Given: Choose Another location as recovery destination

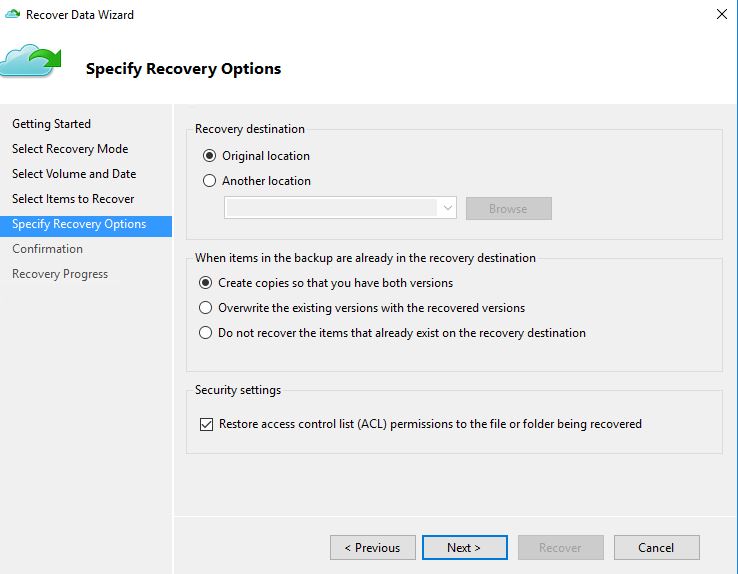Looking at the screenshot, I should coord(209,181).
